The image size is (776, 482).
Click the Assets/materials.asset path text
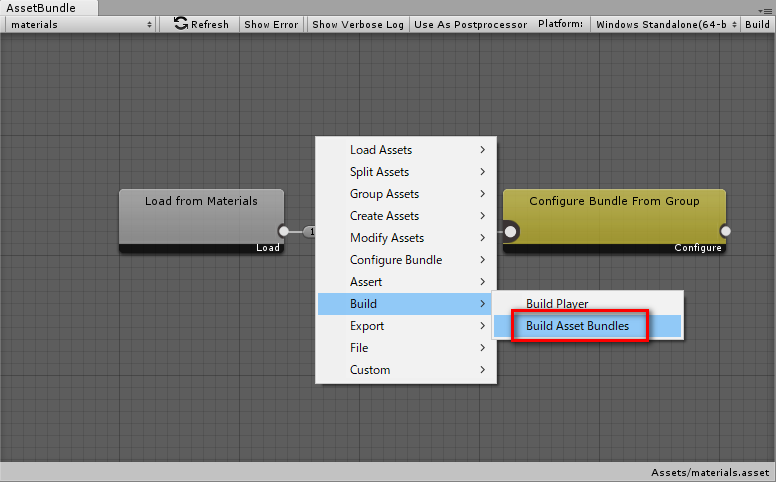pyautogui.click(x=710, y=473)
